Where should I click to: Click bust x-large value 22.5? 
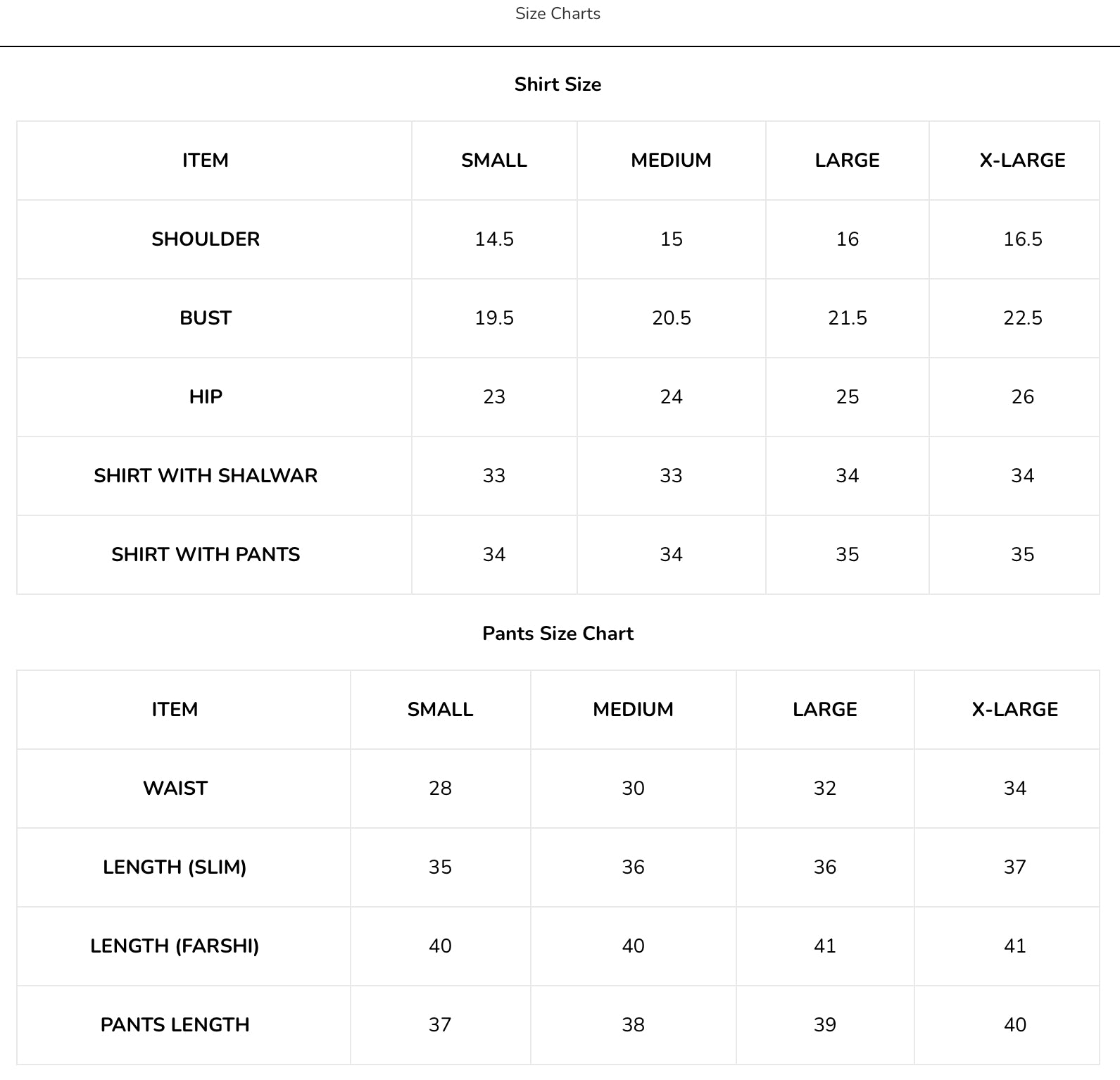click(1022, 318)
